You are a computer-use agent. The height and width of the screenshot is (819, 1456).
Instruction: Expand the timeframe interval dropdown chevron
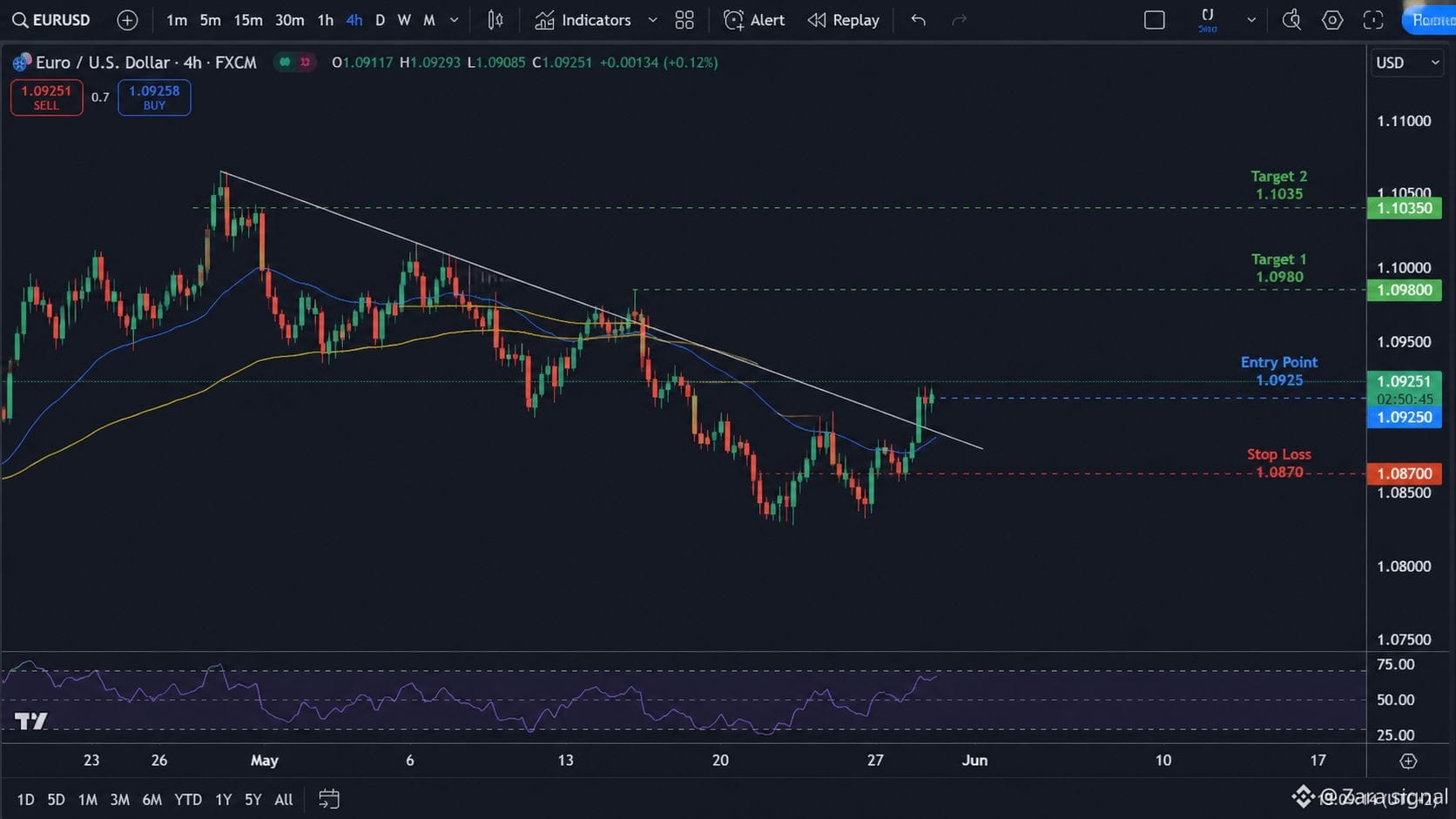tap(454, 19)
